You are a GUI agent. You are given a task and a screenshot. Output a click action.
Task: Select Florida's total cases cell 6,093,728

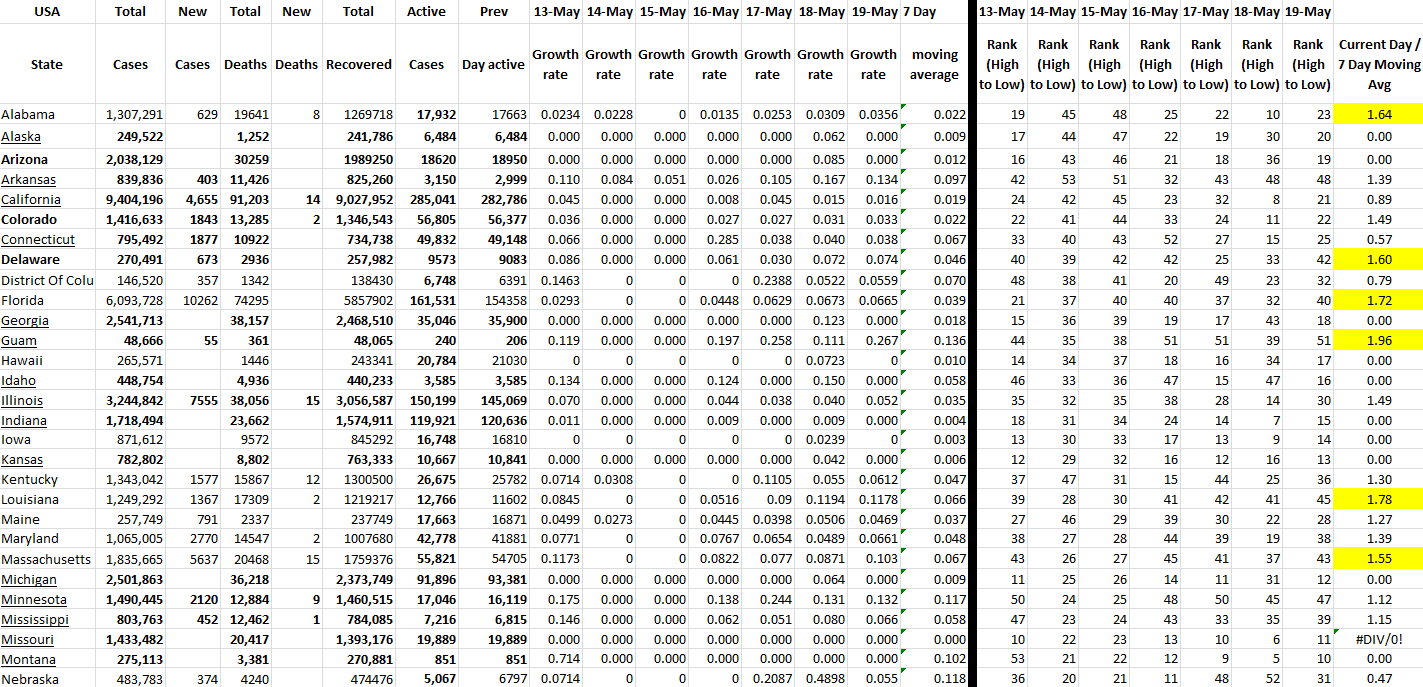tap(130, 300)
